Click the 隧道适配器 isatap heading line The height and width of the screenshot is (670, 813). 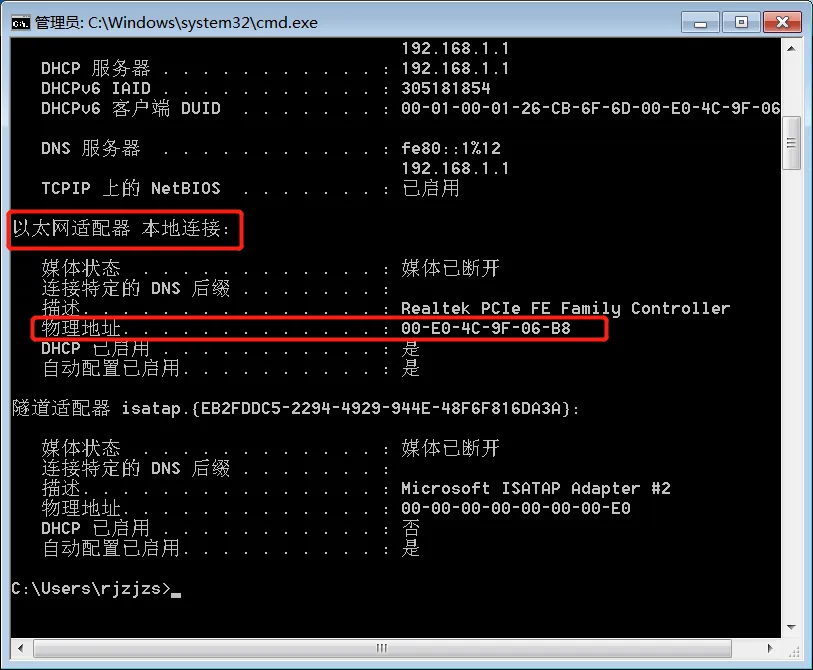[x=295, y=409]
